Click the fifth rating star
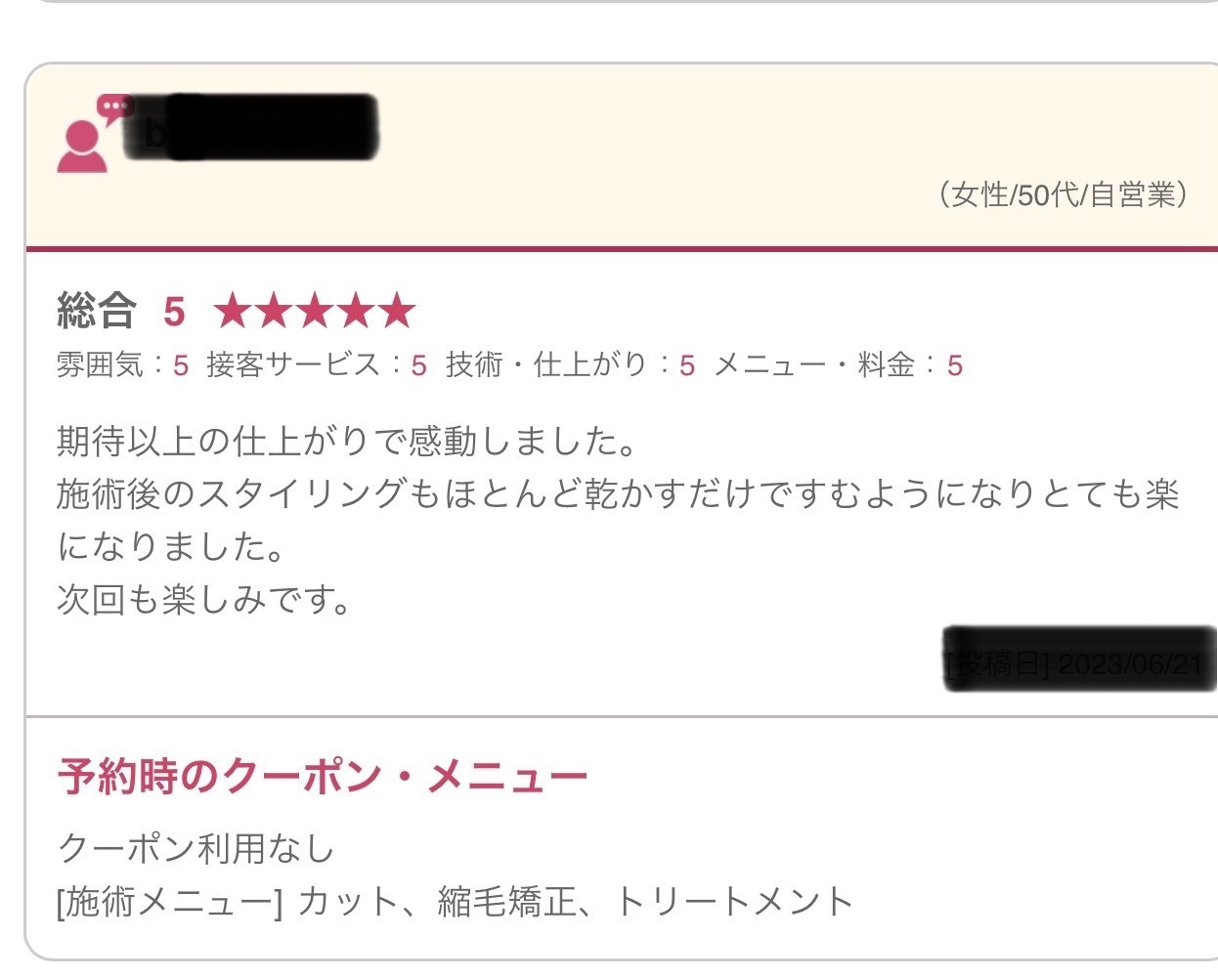The height and width of the screenshot is (980, 1218). [397, 311]
